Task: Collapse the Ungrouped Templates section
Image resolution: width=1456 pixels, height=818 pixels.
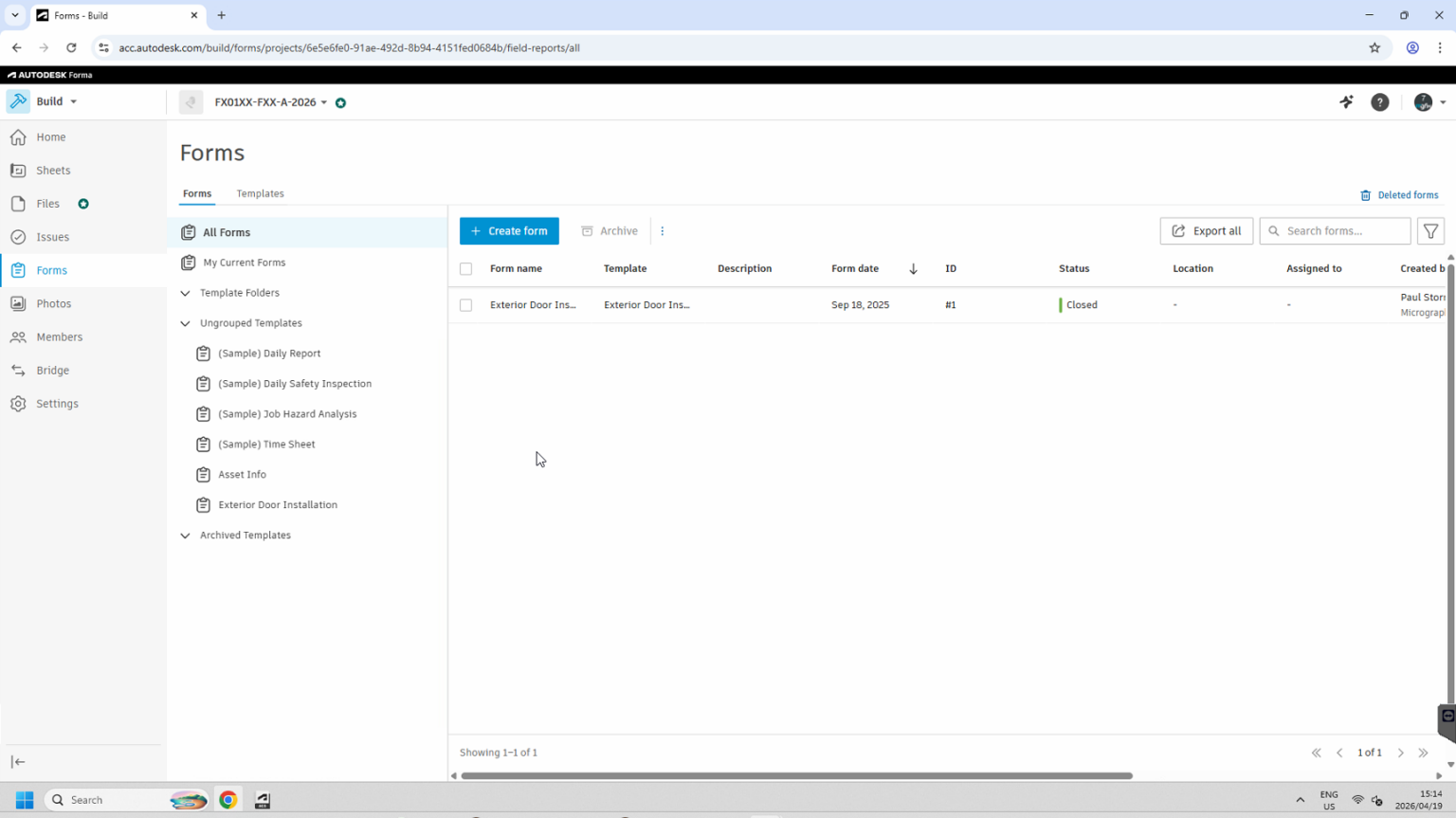Action: 186,323
